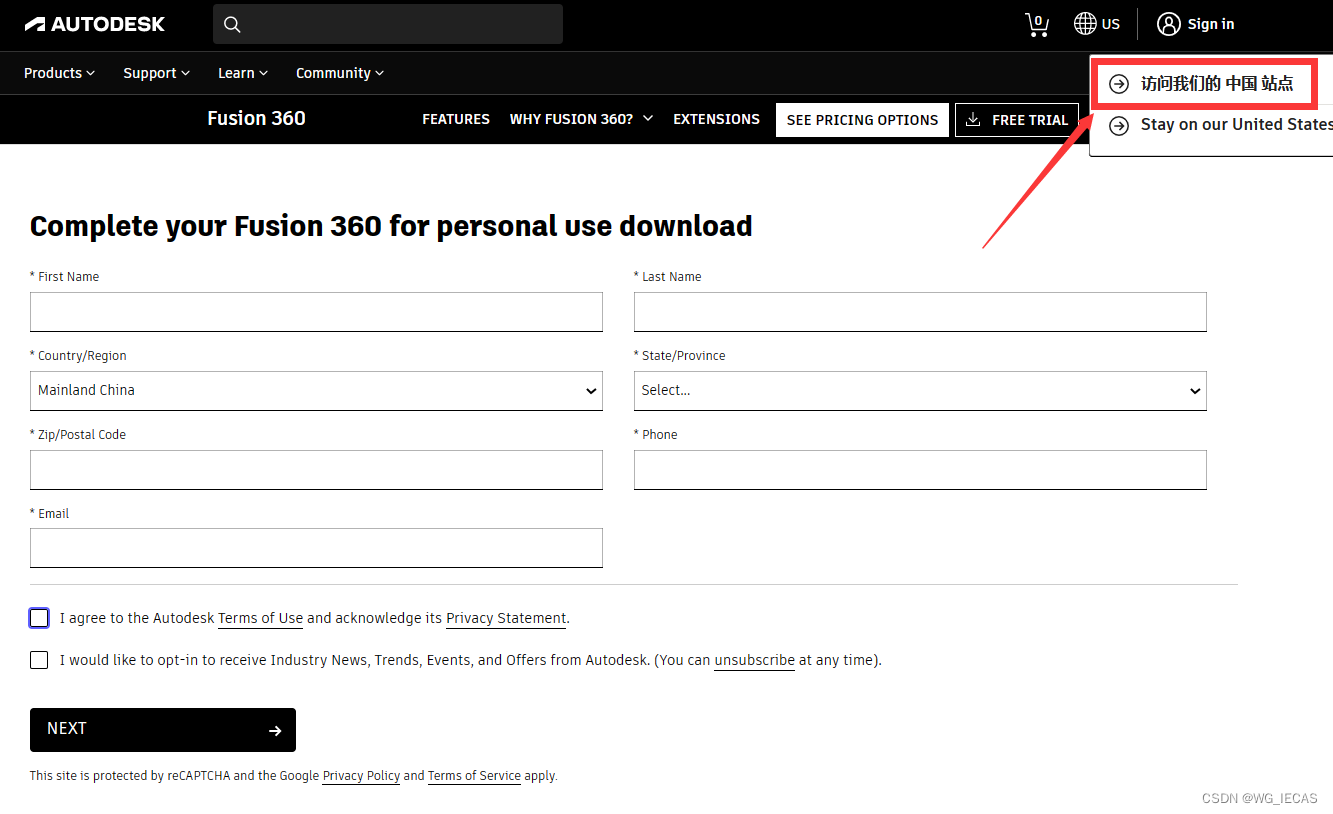Expand the Learn menu

point(243,73)
